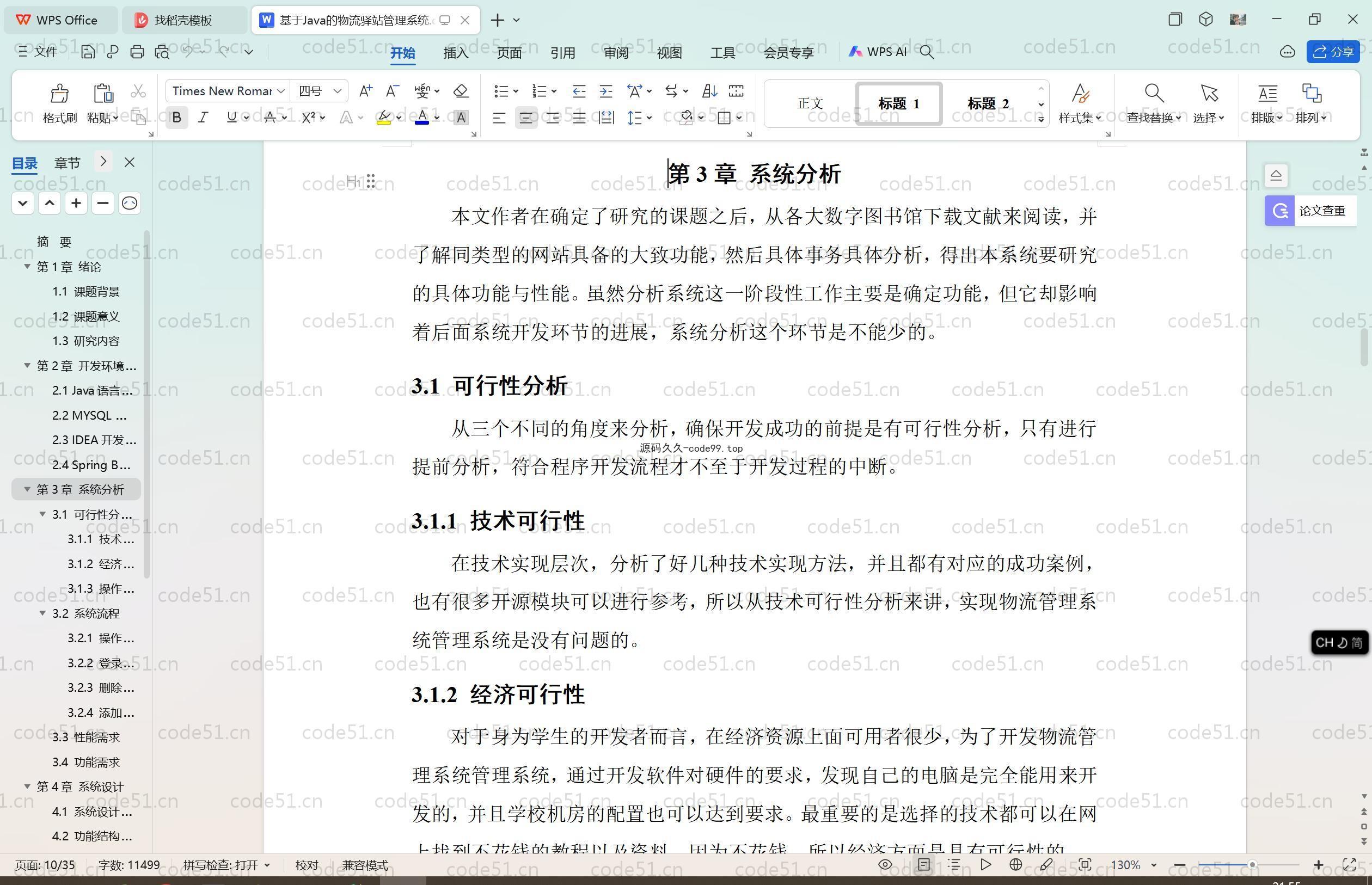Click the Decrease Indent icon
Viewport: 1372px width, 885px height.
click(x=579, y=91)
